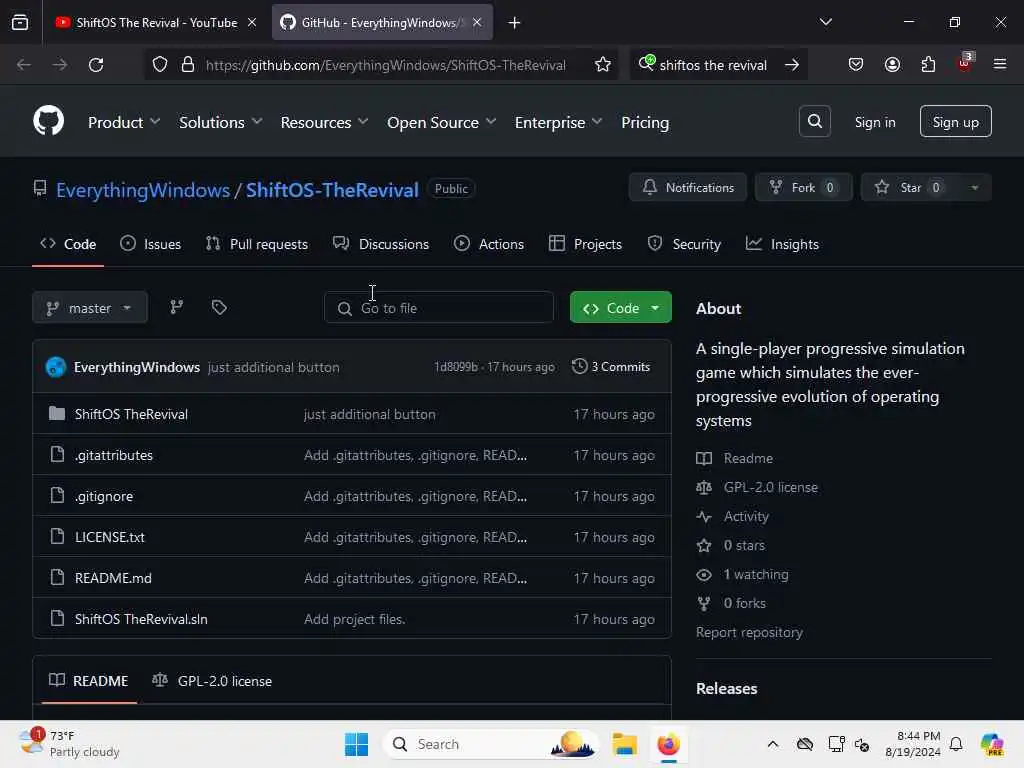The height and width of the screenshot is (768, 1024).
Task: Open the README.md file
Action: [113, 578]
